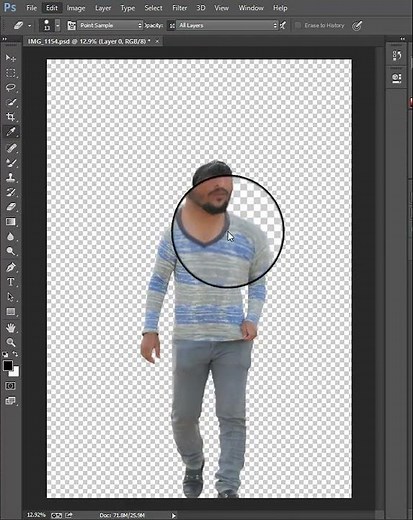Click icon left of All Layers dropdown
The image size is (413, 520).
tap(171, 26)
